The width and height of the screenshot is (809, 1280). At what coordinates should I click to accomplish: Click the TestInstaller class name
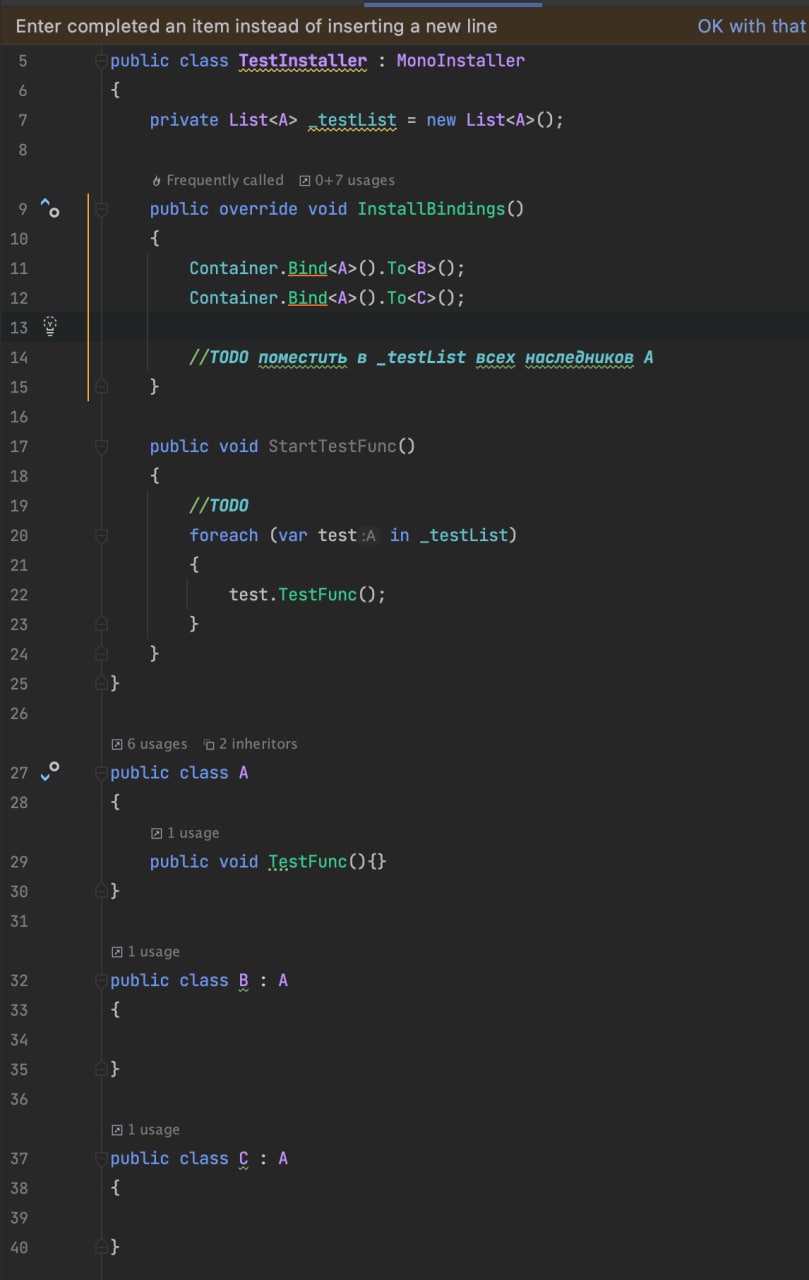(x=302, y=61)
